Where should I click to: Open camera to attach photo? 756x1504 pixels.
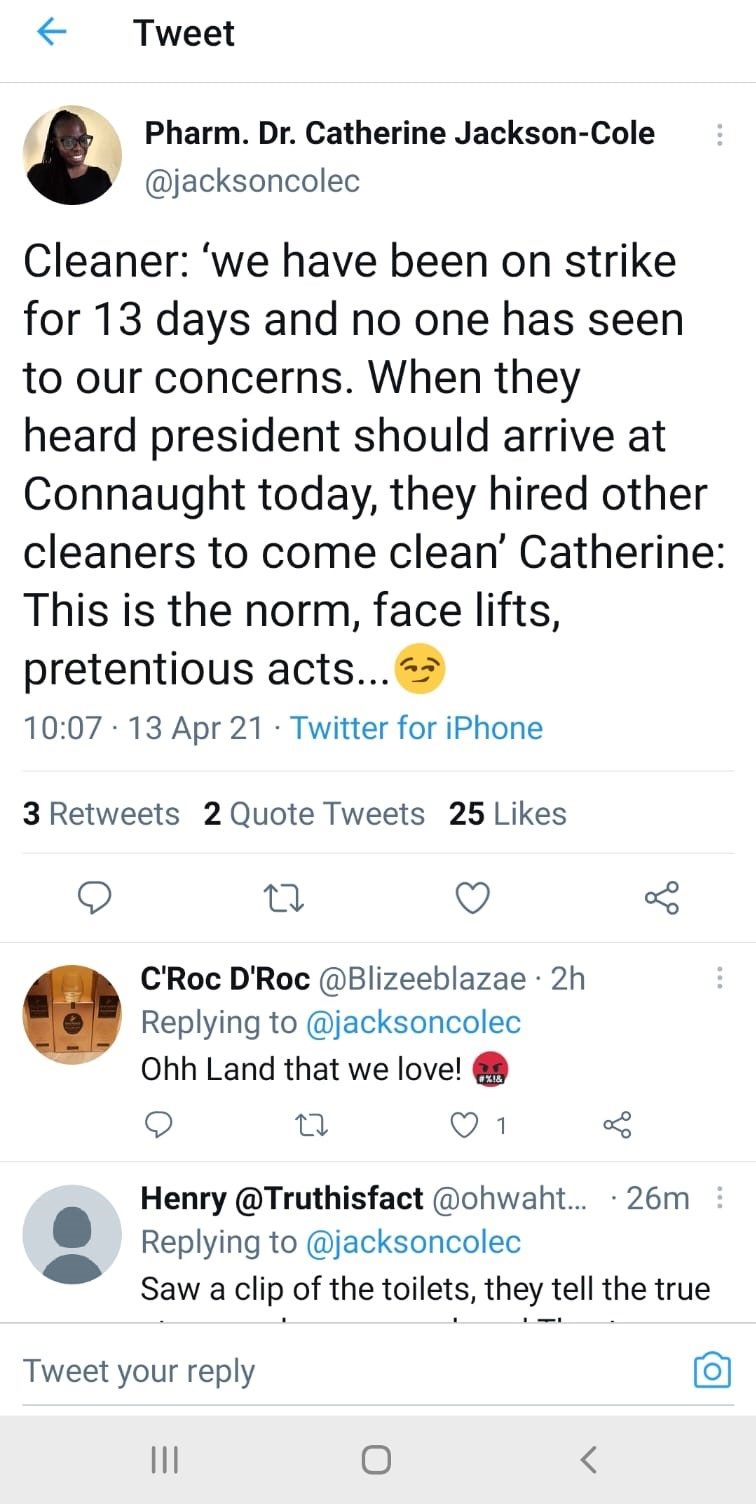(712, 1370)
